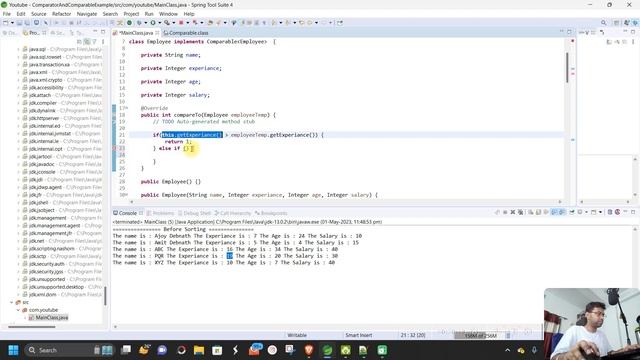640x360 pixels.
Task: Click the editor vertical scrollbar
Action: tap(567, 67)
